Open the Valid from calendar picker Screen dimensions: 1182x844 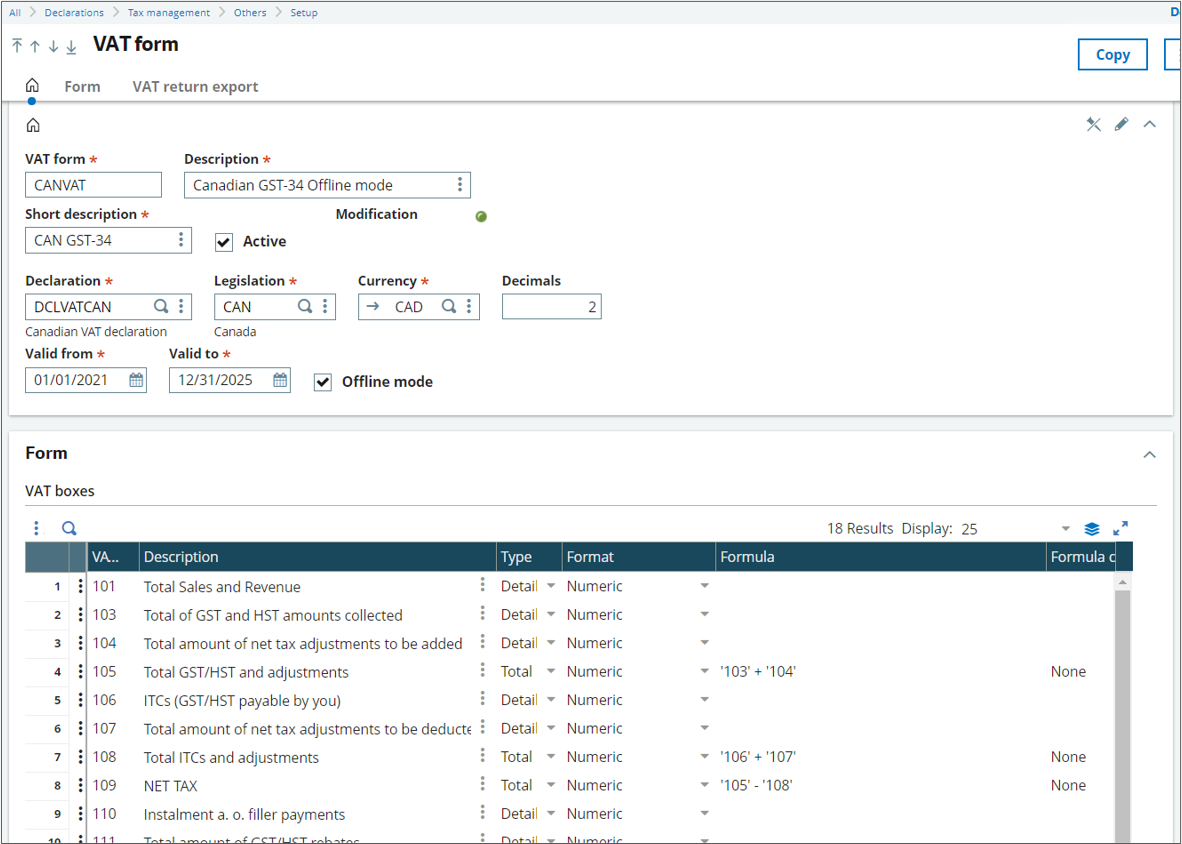pos(136,380)
